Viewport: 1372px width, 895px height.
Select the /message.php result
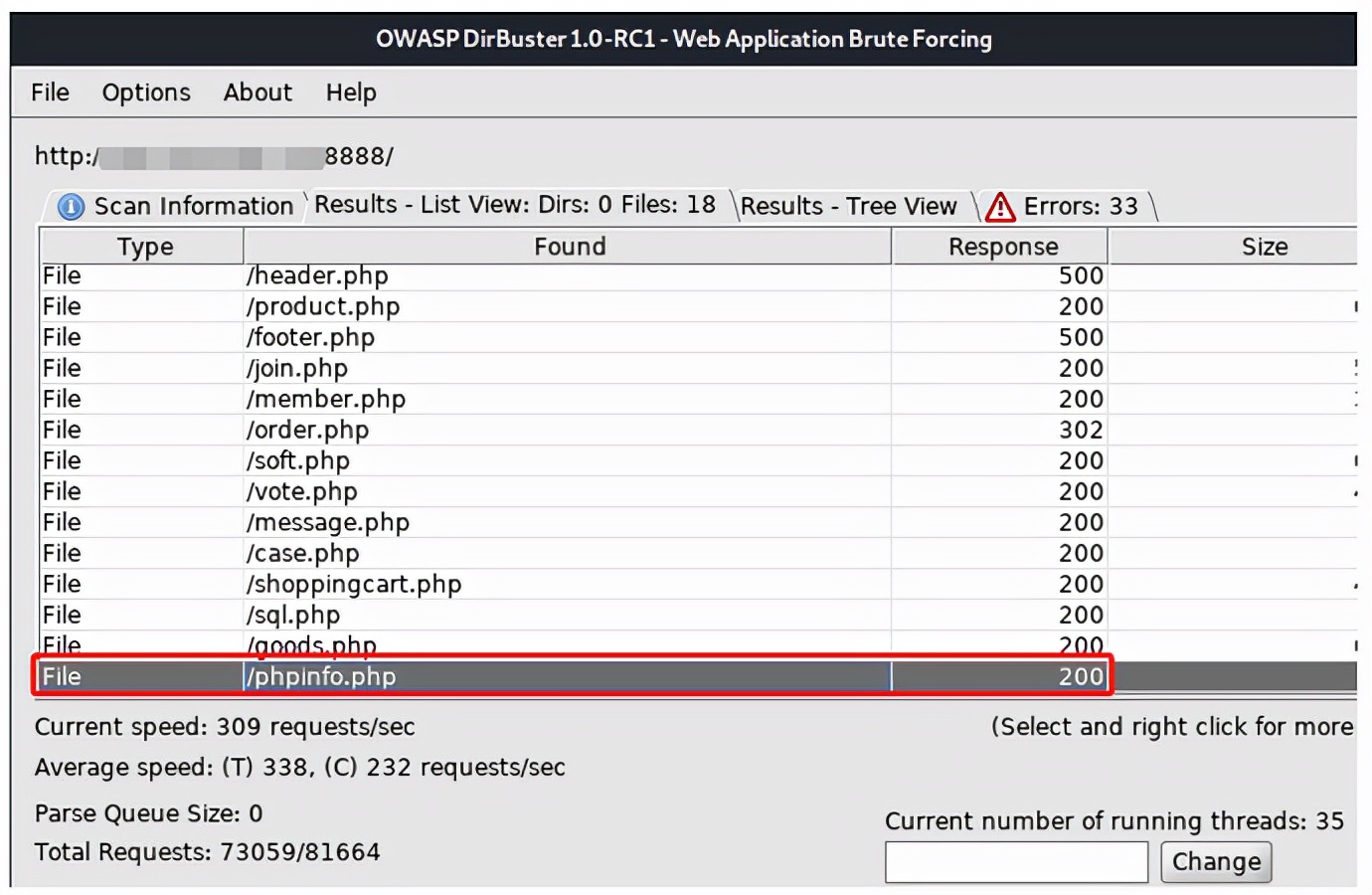(x=699, y=522)
